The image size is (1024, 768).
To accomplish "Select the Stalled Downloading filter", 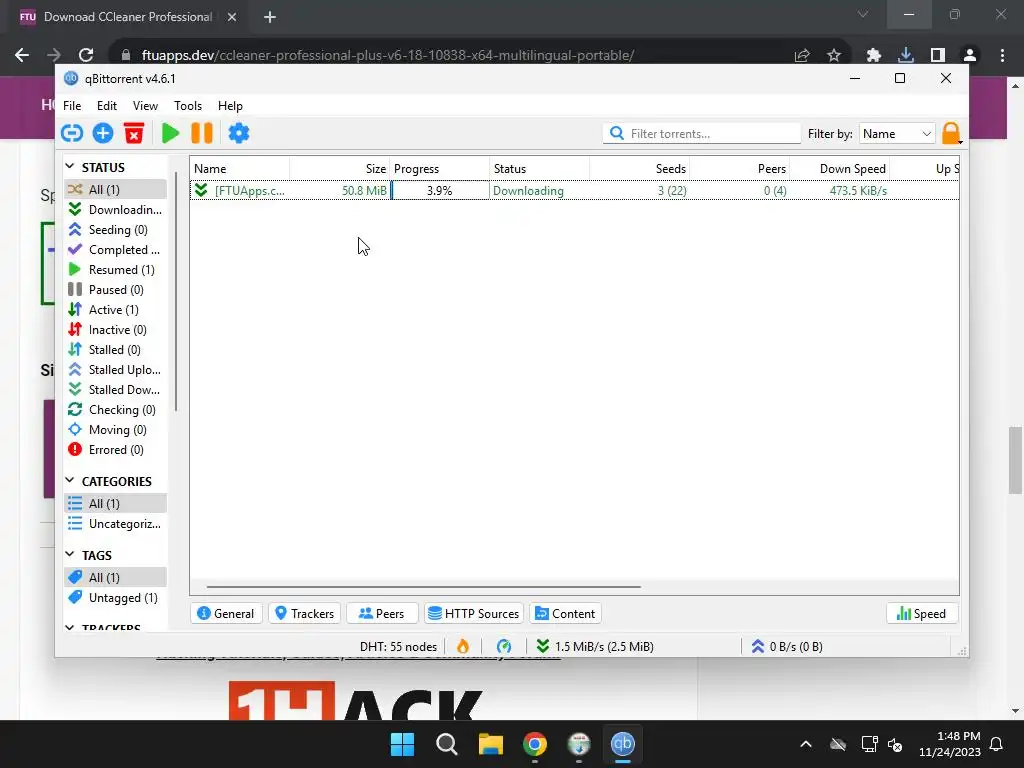I will click(x=116, y=390).
